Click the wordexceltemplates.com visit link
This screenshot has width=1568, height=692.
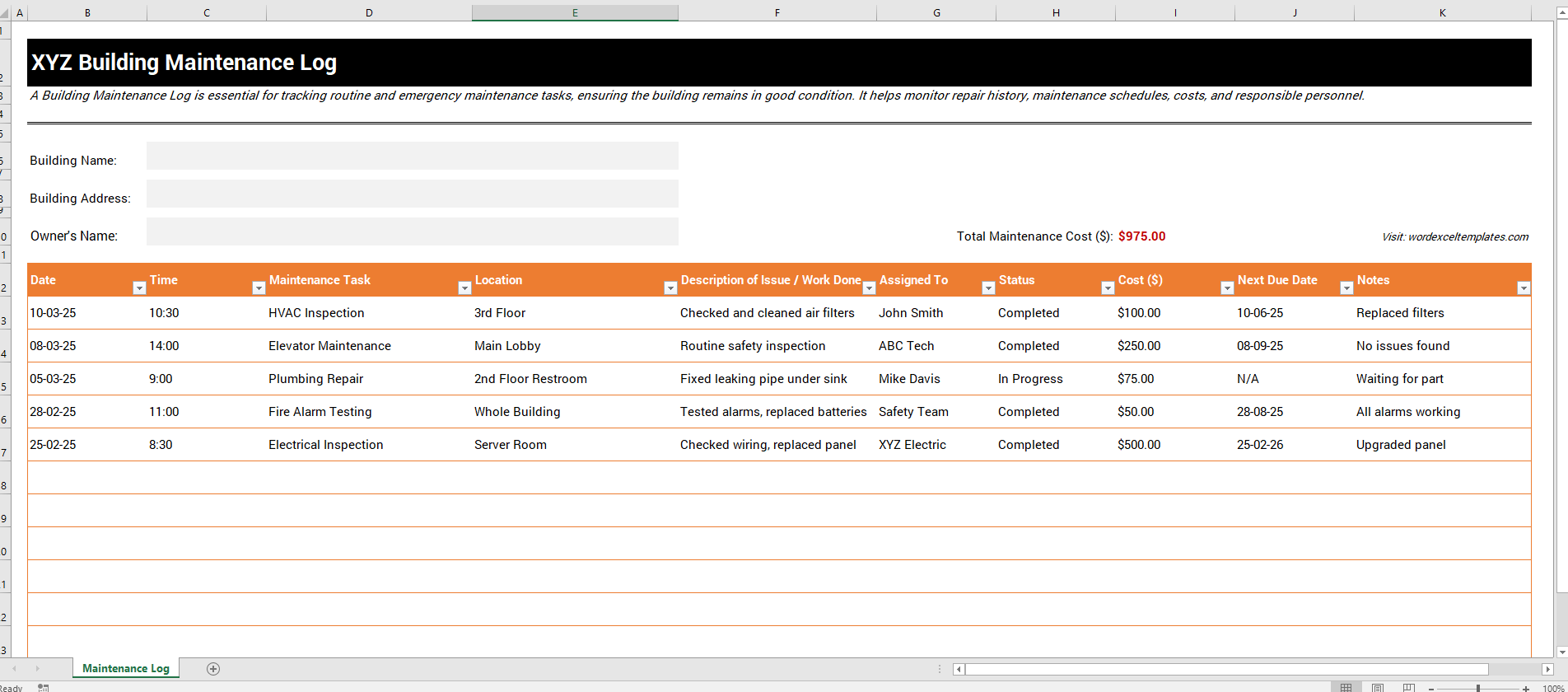(x=1455, y=236)
